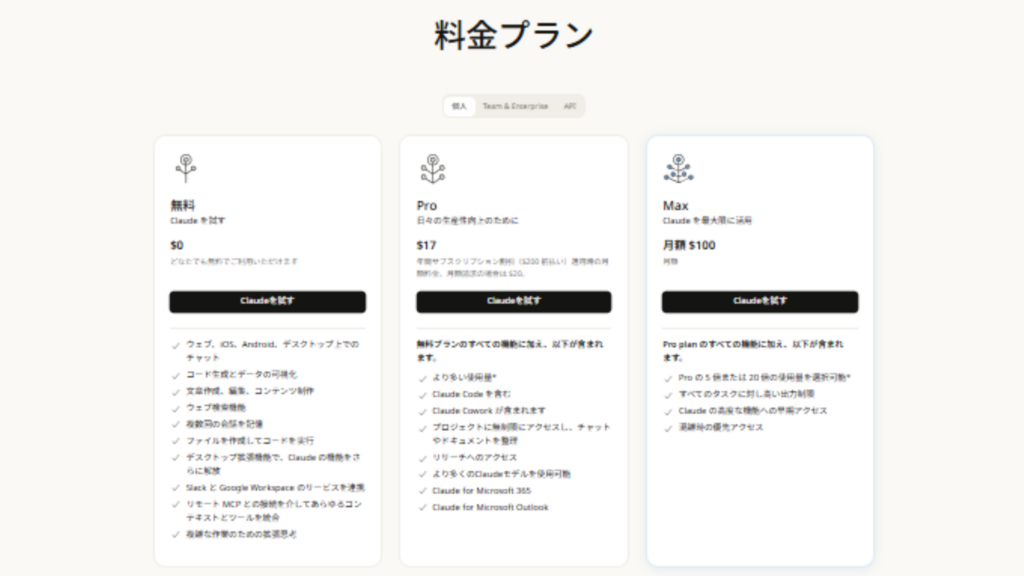
Task: Click Claudeを試す button on the Pro card
Action: coord(514,301)
